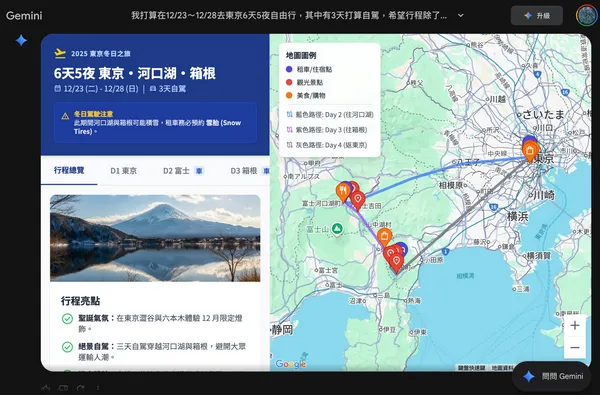Select the 行程總覽 tab
The width and height of the screenshot is (600, 395).
(69, 170)
